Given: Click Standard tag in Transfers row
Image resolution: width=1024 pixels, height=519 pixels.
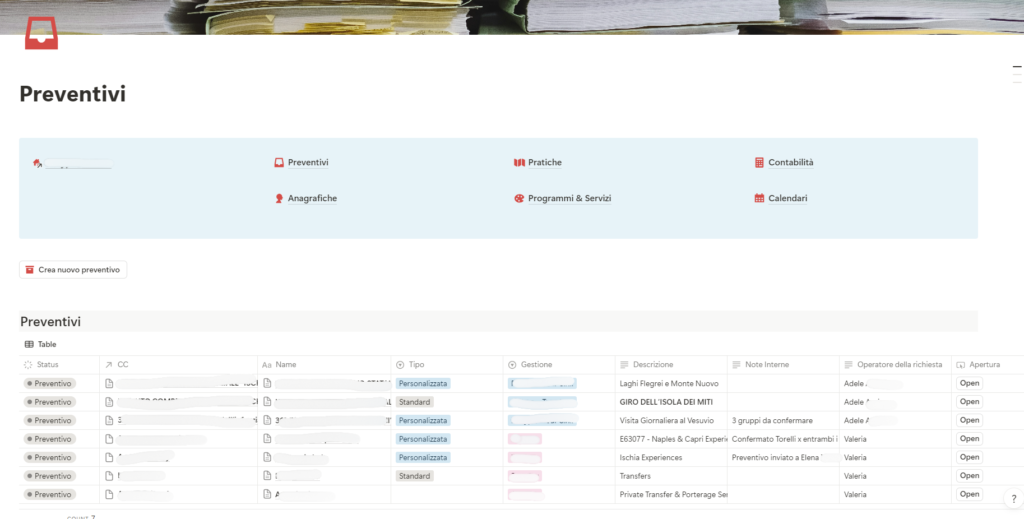Looking at the screenshot, I should pos(414,476).
